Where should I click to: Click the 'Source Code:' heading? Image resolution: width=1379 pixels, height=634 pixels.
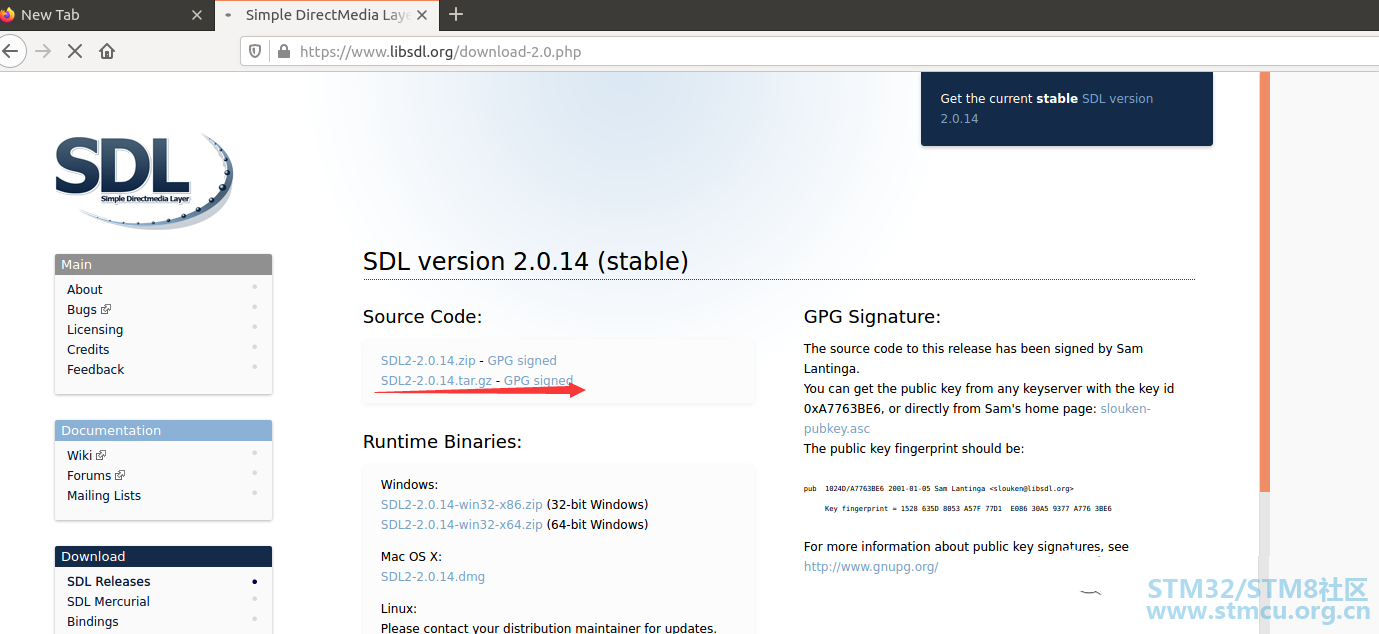click(x=422, y=316)
